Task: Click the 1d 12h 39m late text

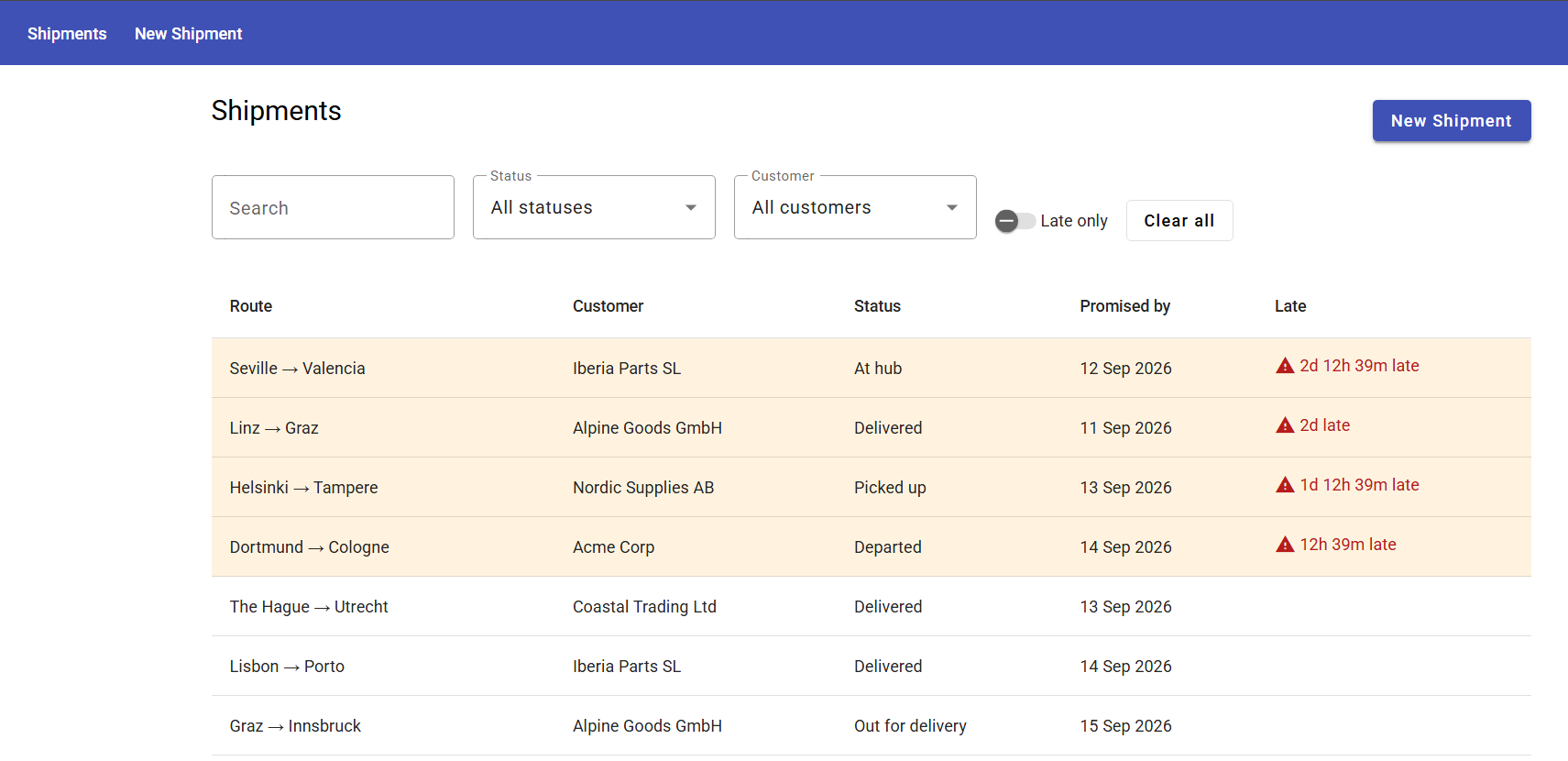Action: tap(1359, 485)
